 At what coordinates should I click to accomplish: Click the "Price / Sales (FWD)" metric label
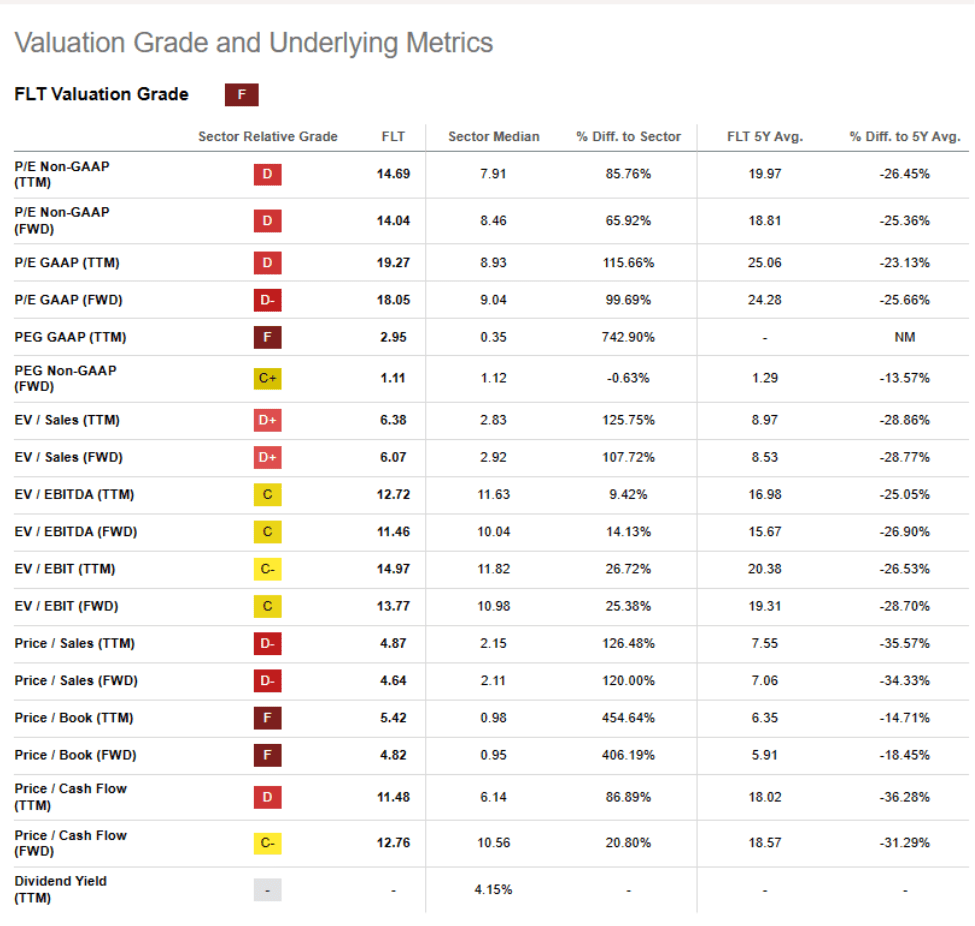[x=76, y=681]
